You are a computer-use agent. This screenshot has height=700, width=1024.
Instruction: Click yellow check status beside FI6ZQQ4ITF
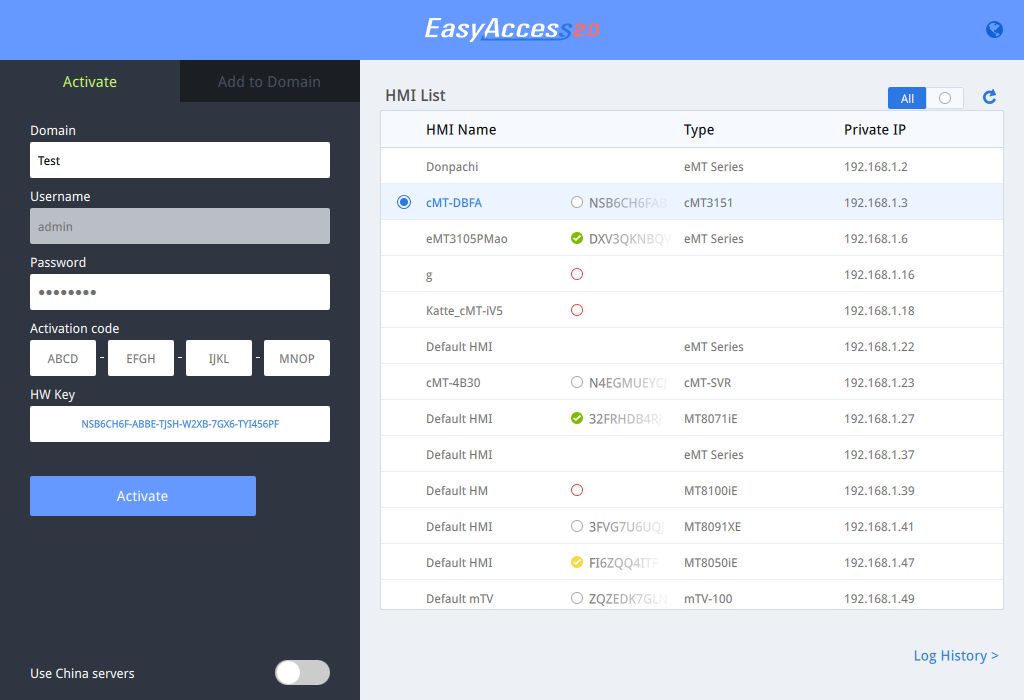(577, 562)
